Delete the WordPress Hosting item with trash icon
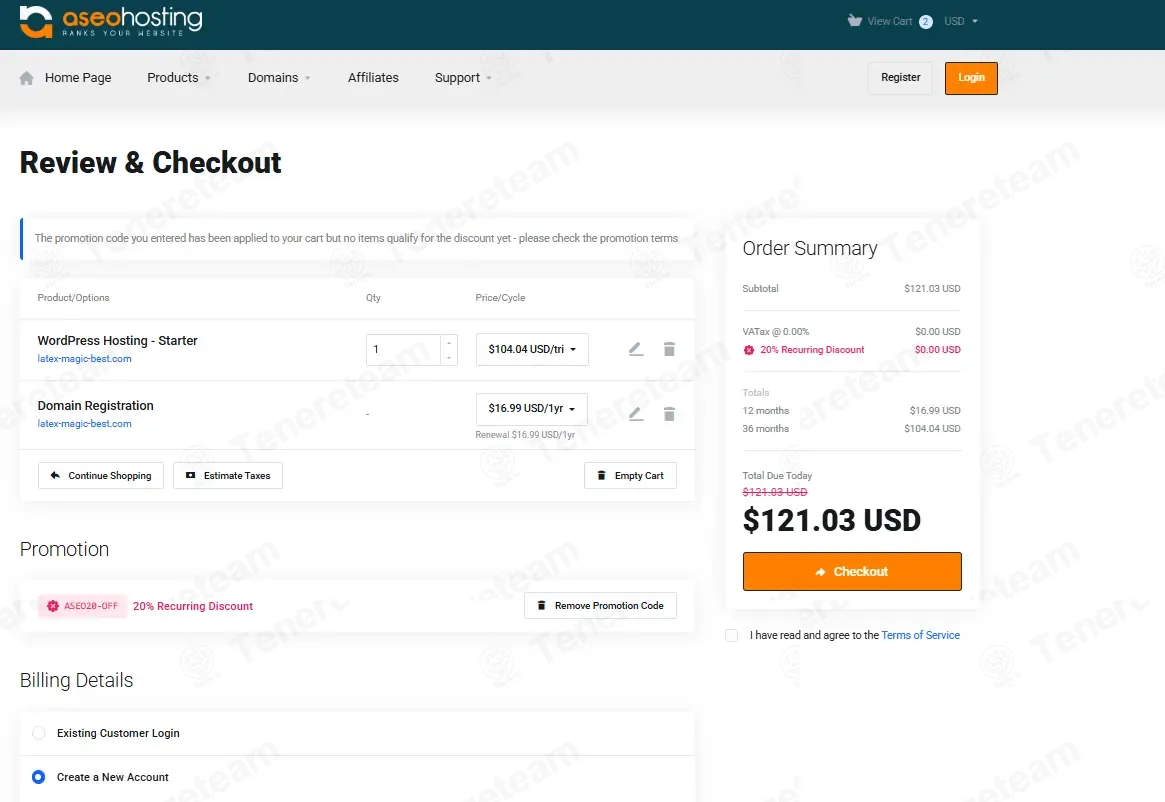The image size is (1165, 802). pos(669,349)
